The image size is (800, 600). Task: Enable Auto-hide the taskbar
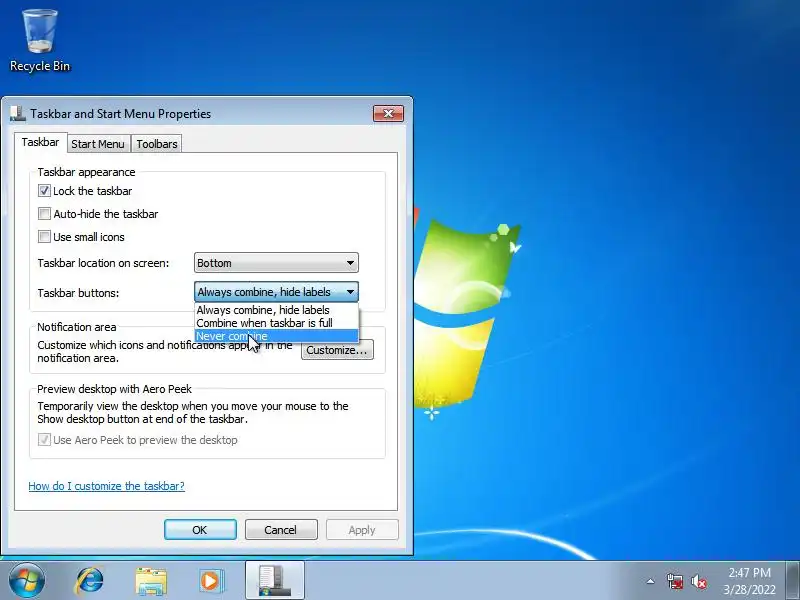click(44, 214)
